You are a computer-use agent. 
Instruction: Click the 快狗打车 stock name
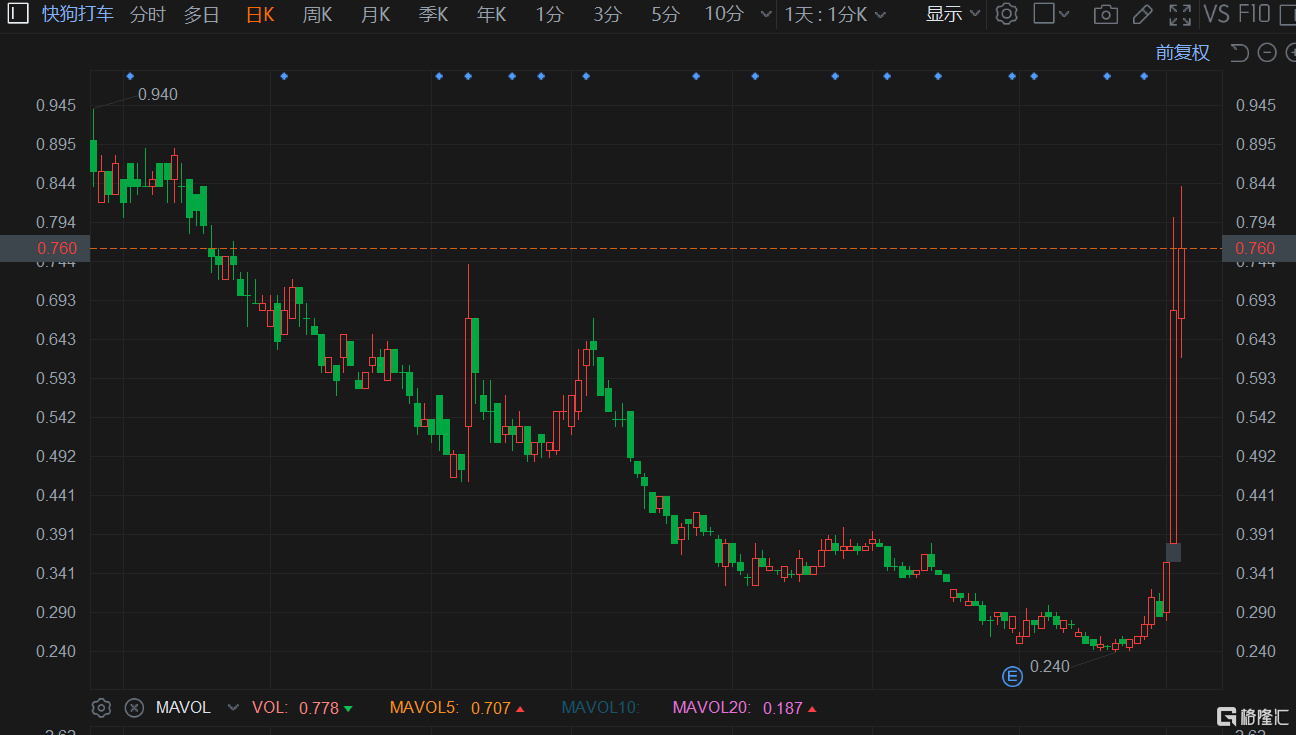click(78, 14)
